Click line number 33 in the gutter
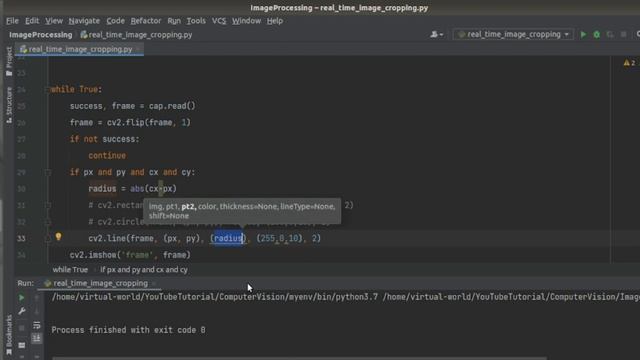 (x=21, y=238)
